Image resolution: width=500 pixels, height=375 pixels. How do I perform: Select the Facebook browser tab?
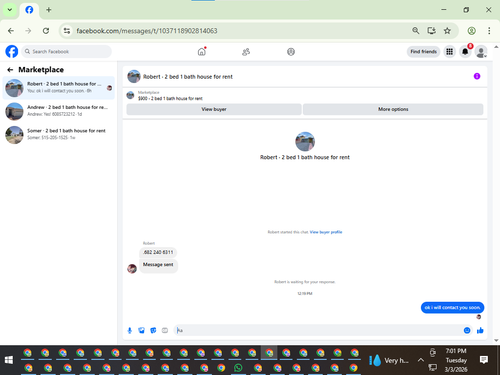(x=29, y=10)
